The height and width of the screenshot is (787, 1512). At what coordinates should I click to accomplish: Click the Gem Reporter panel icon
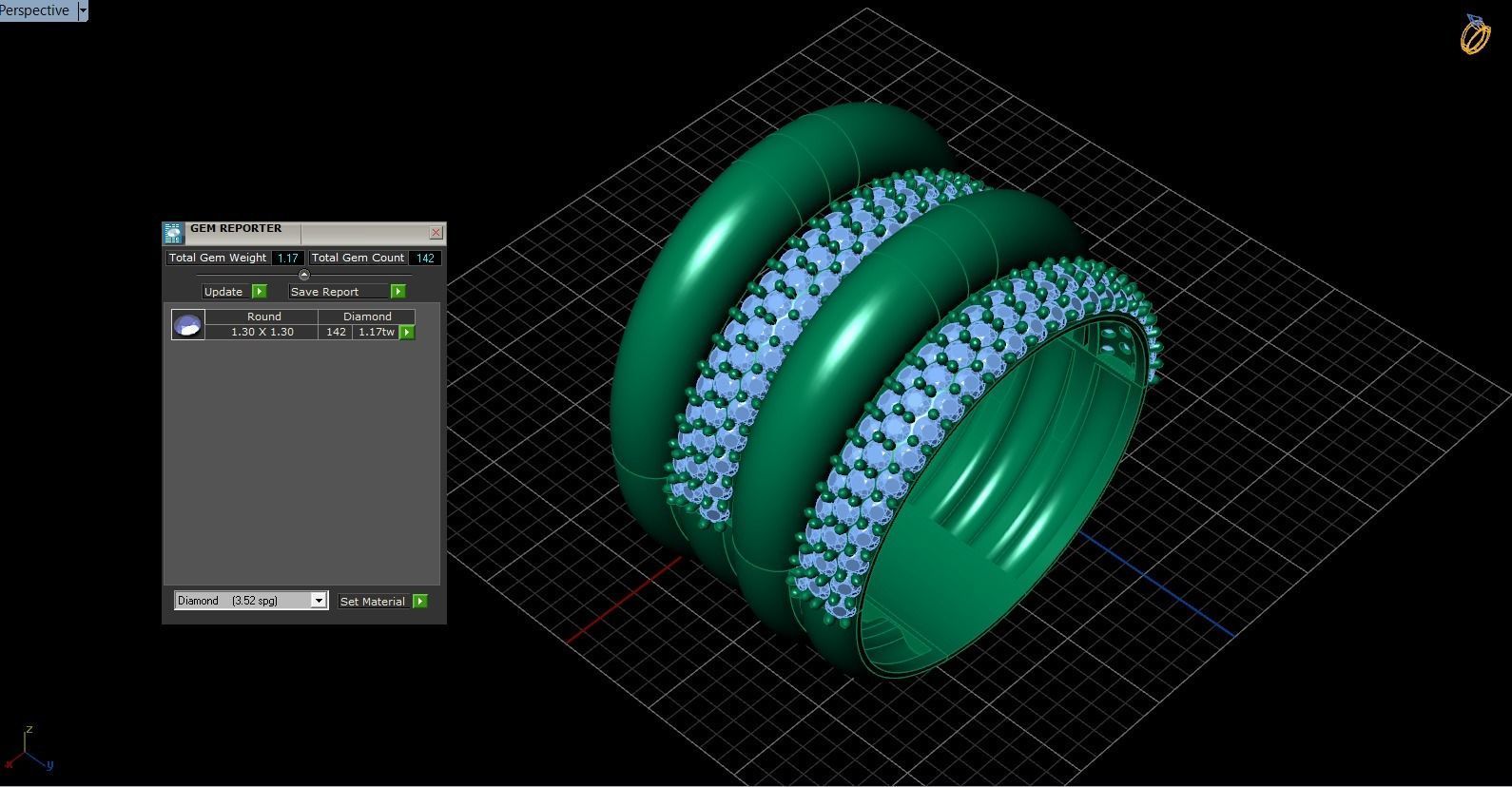pyautogui.click(x=172, y=233)
